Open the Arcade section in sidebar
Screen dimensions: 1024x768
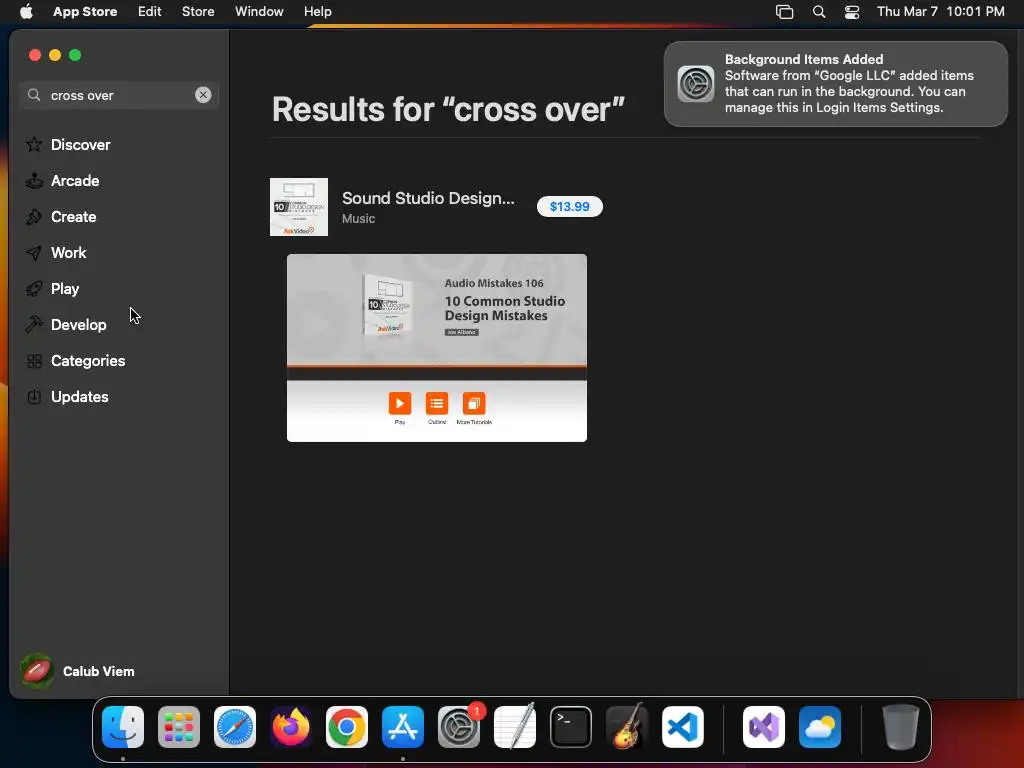[63, 181]
